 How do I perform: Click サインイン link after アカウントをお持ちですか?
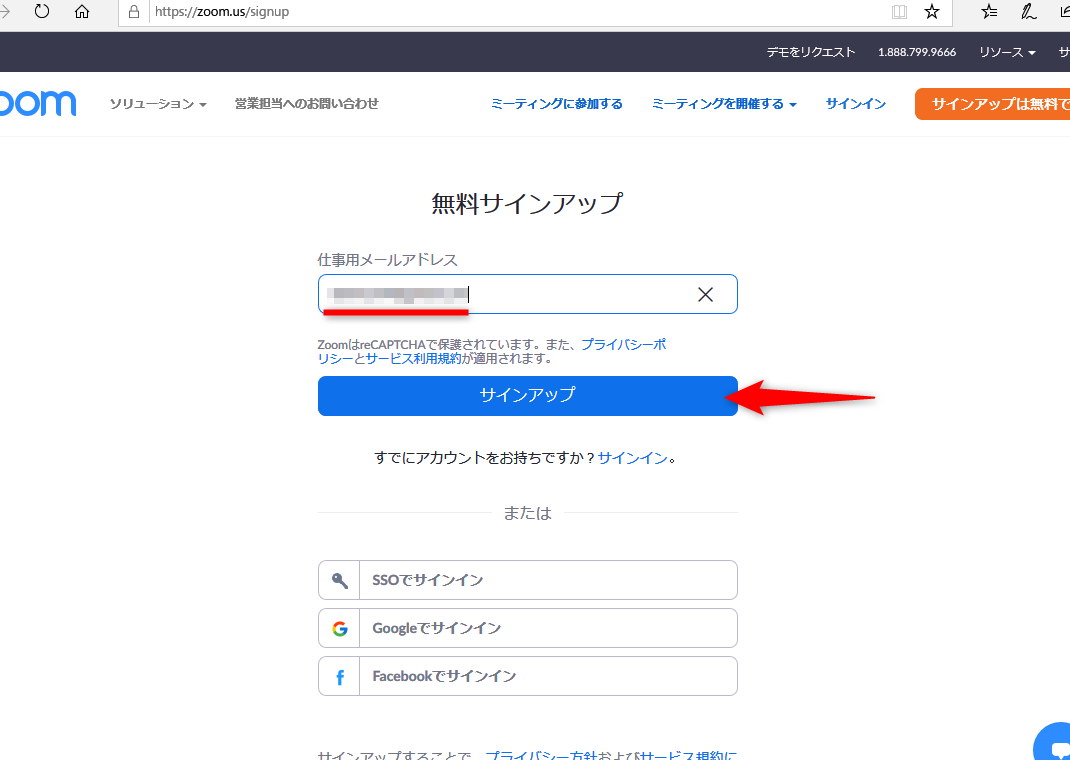(633, 458)
